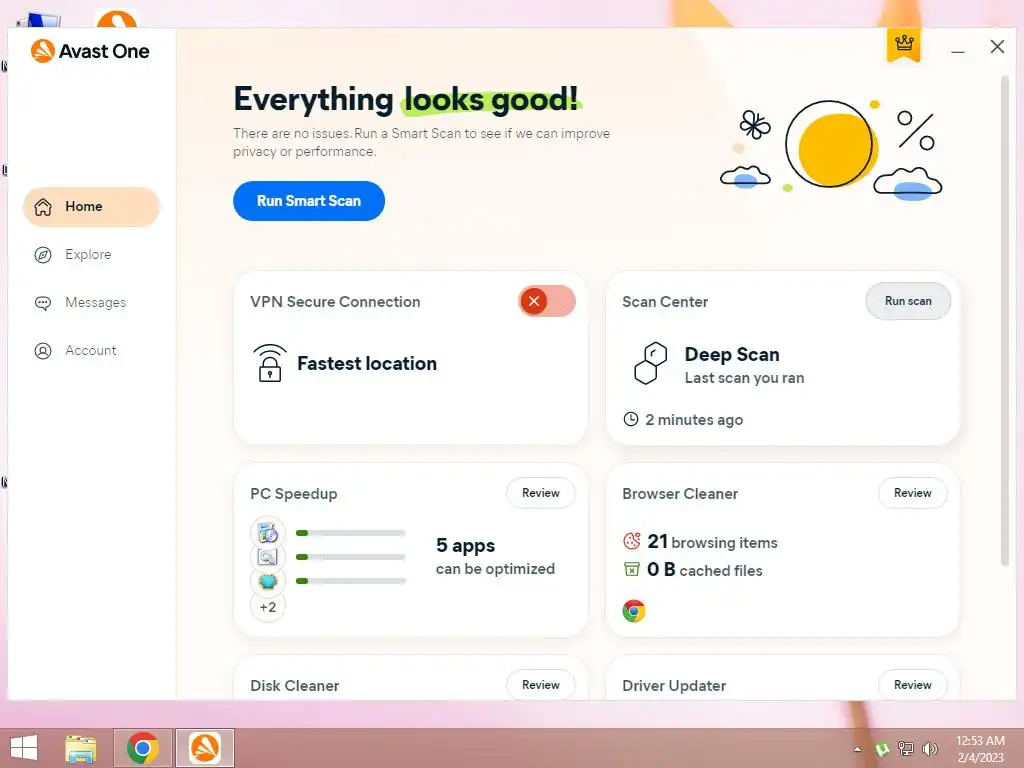The image size is (1024, 768).
Task: Click the bottom PC Speedup progress bar
Action: click(351, 581)
